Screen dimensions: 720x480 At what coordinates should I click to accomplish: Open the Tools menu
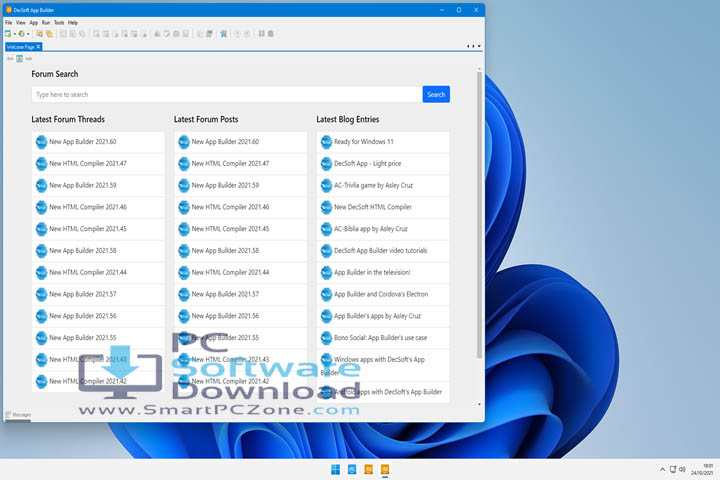click(59, 23)
